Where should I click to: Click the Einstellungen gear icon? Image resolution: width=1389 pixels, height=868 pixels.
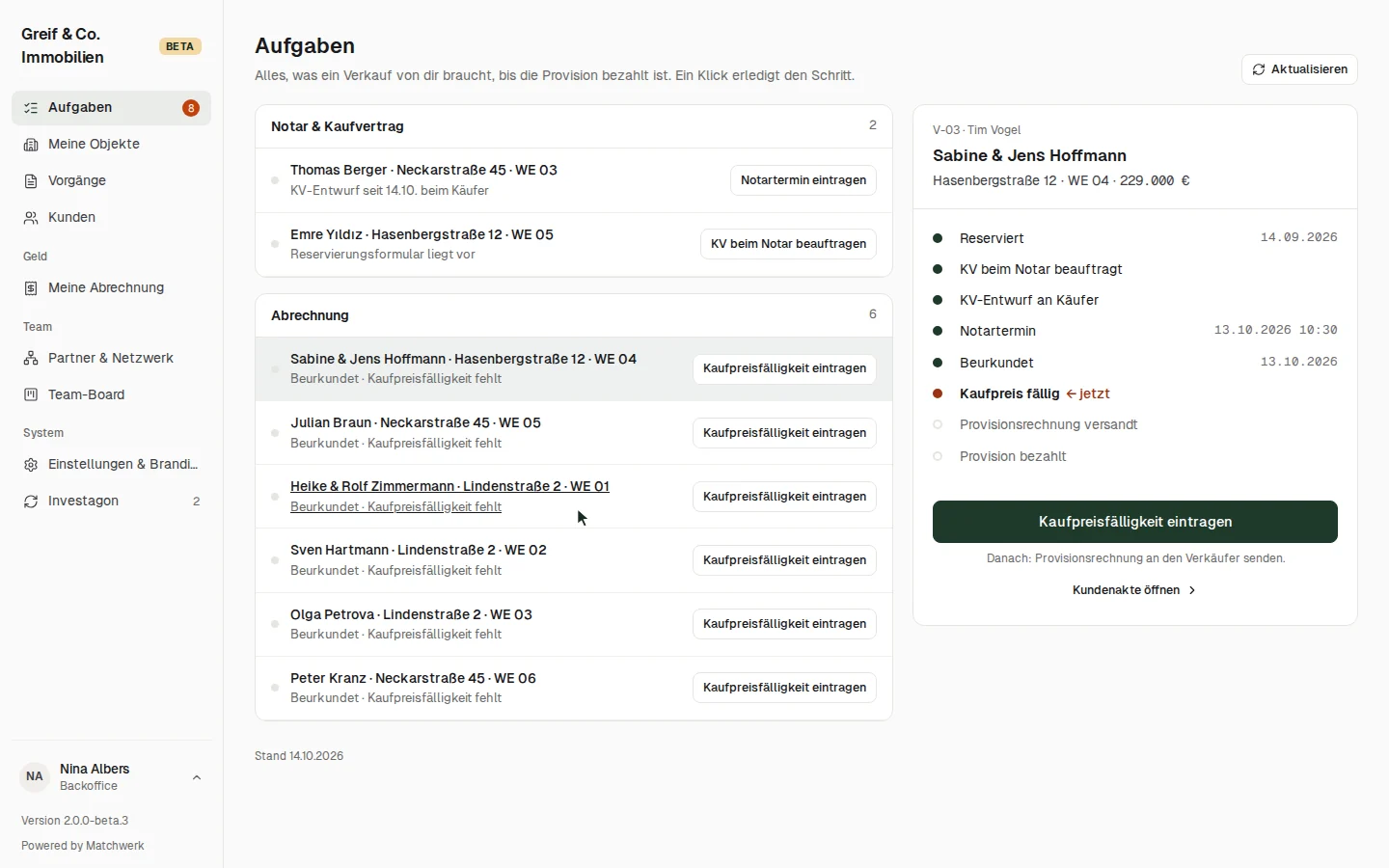tap(31, 465)
